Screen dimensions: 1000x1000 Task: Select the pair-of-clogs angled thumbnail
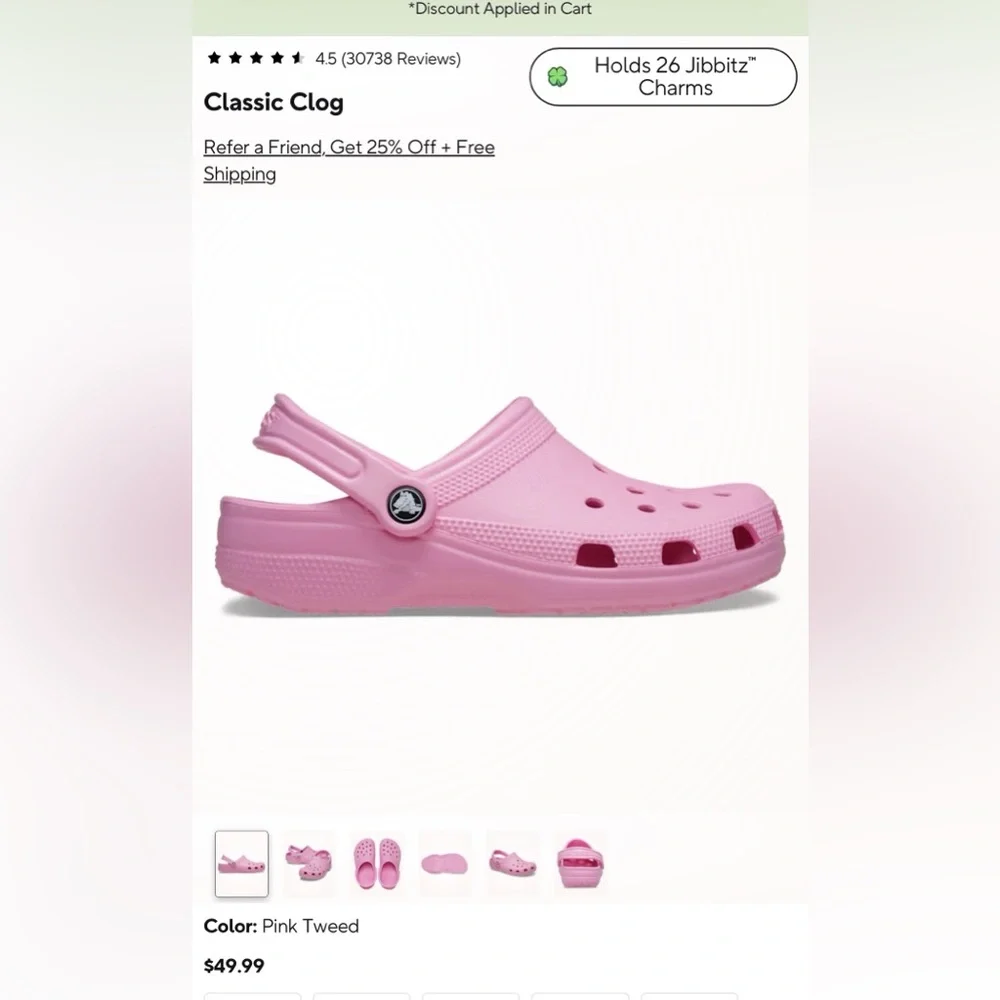(308, 863)
